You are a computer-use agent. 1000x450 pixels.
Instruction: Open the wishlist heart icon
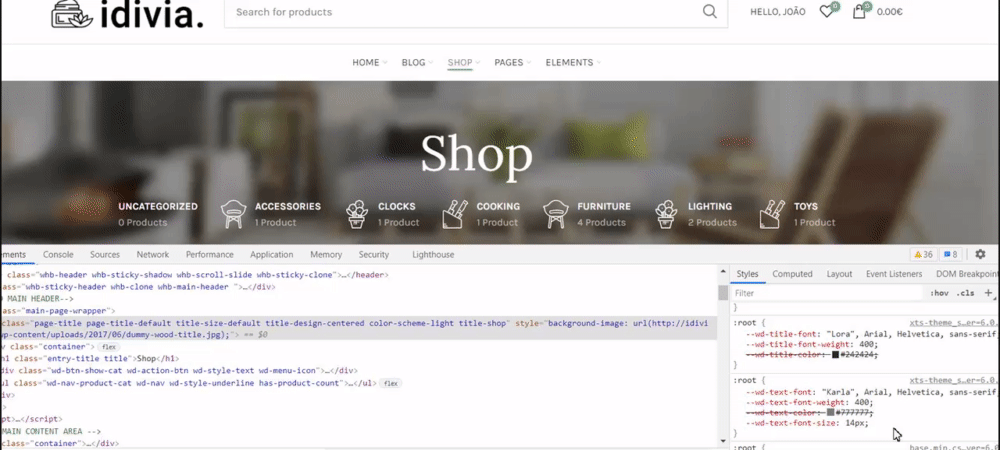tap(827, 11)
